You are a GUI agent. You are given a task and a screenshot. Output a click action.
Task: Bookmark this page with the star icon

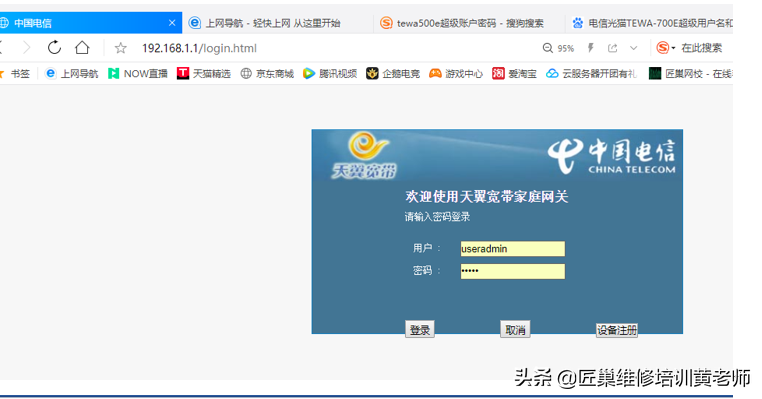point(121,48)
